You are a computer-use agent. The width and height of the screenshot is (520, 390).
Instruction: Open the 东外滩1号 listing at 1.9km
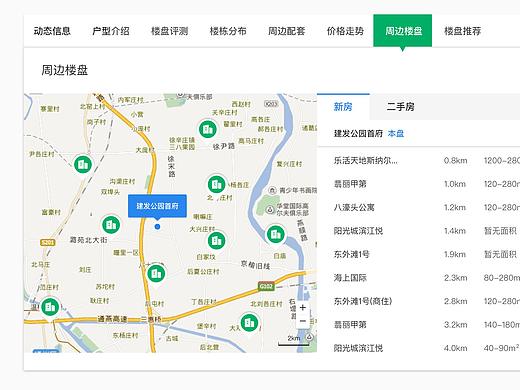pyautogui.click(x=352, y=254)
